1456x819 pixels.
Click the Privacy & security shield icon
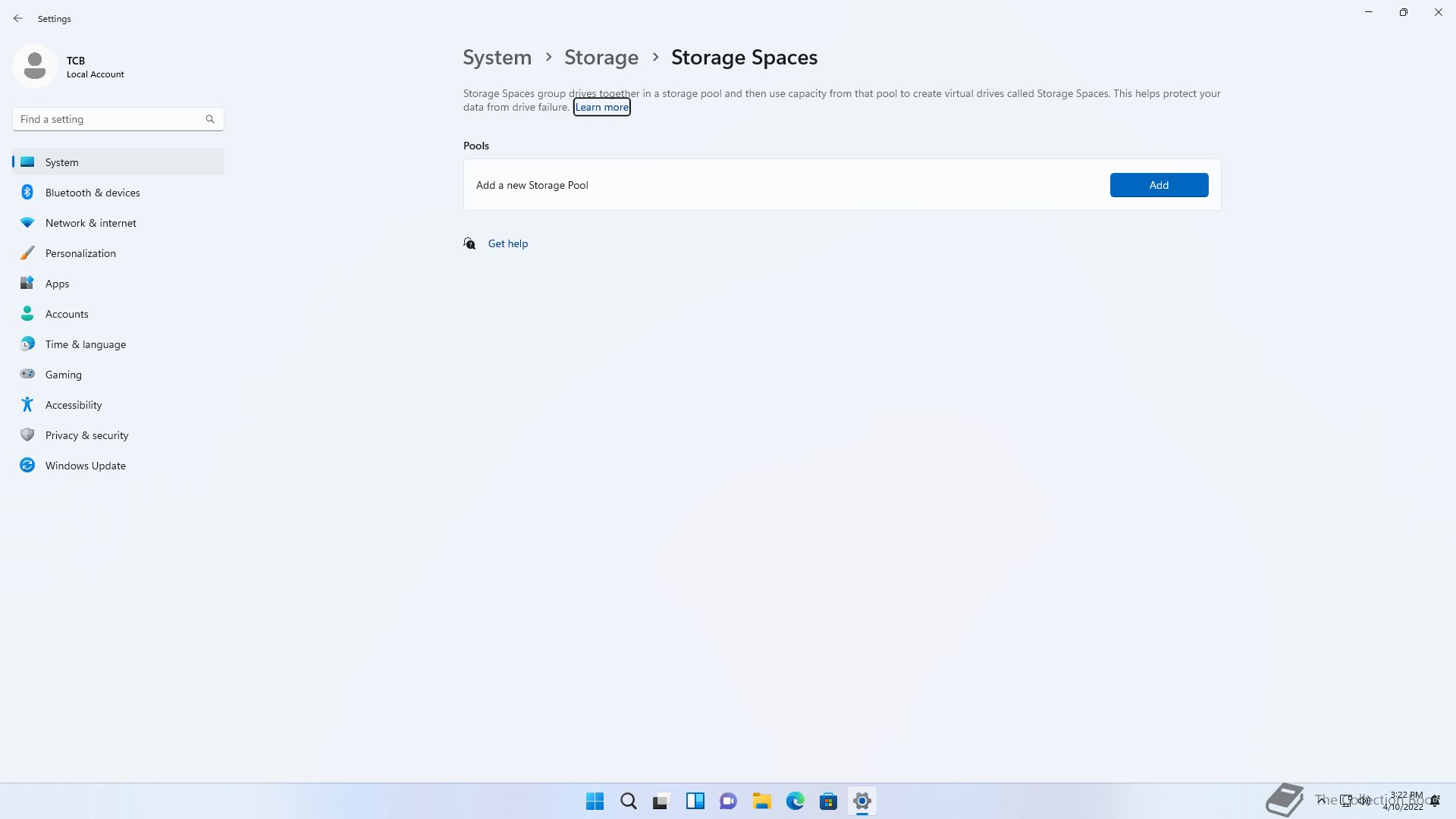(27, 435)
